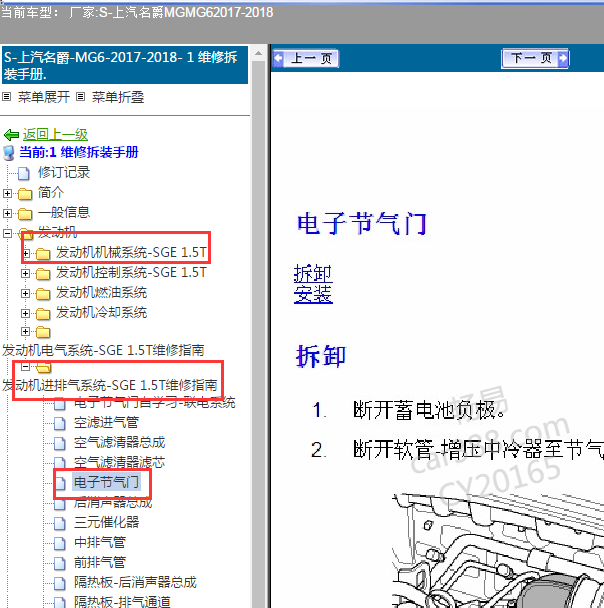Open the 前排气管 page
Screen dimensions: 604x608
click(x=100, y=562)
